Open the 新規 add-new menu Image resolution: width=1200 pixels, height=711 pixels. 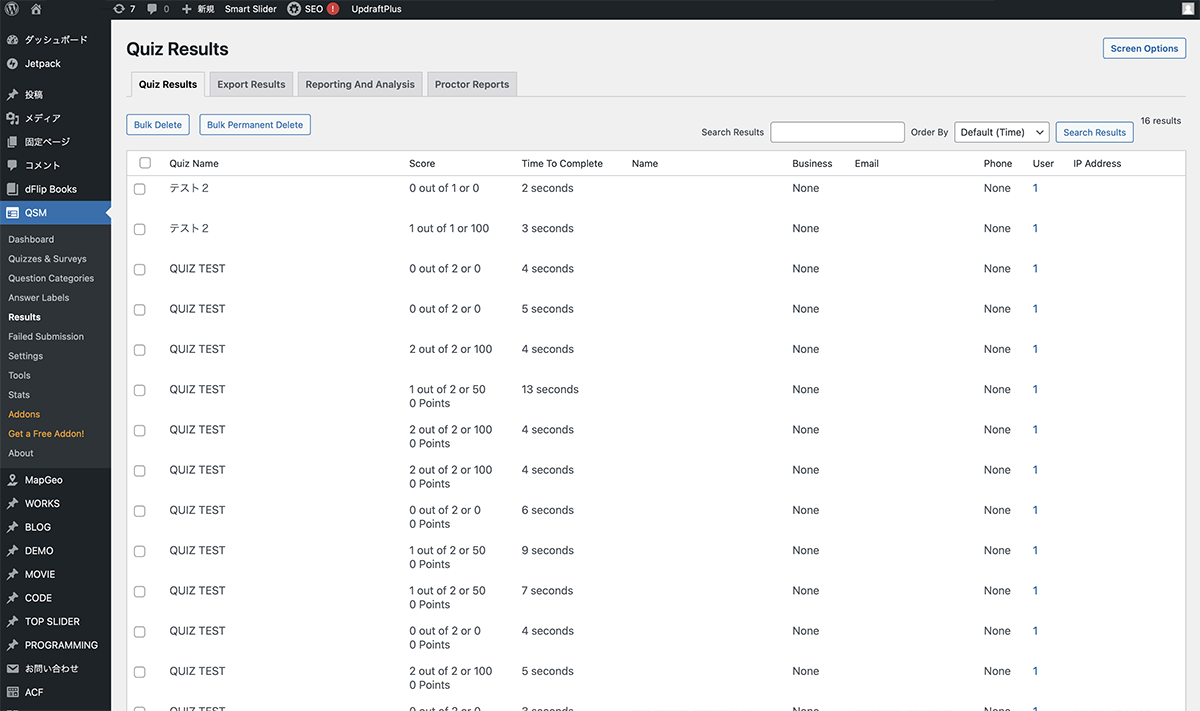(x=198, y=9)
